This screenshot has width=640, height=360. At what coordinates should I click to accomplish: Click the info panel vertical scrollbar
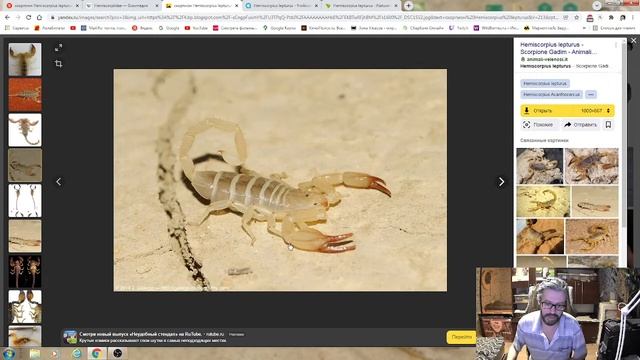[x=624, y=135]
